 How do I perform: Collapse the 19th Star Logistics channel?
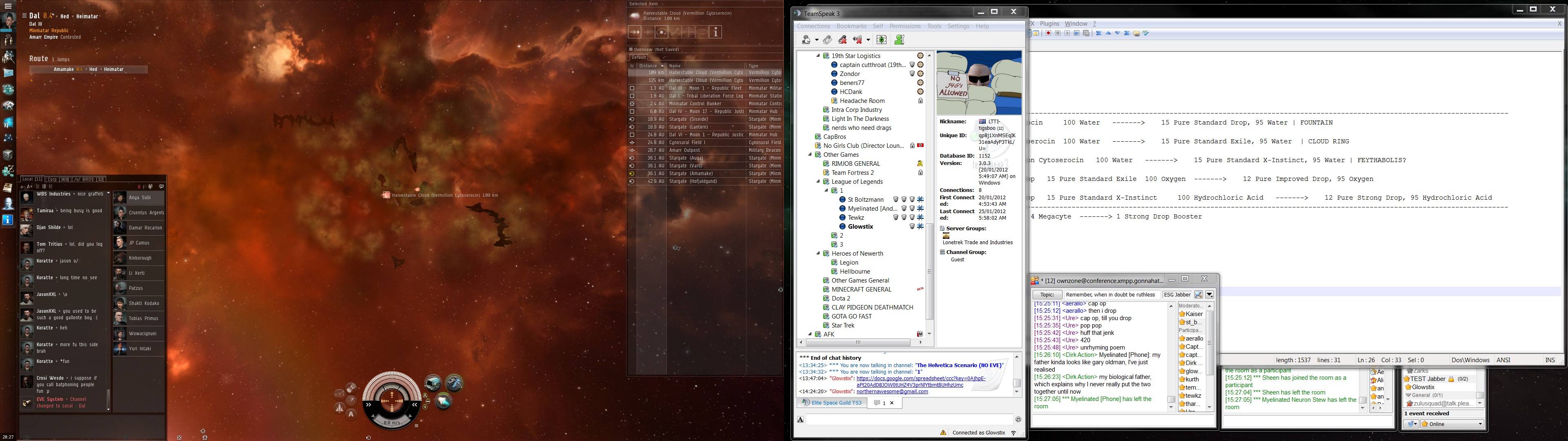pos(818,56)
